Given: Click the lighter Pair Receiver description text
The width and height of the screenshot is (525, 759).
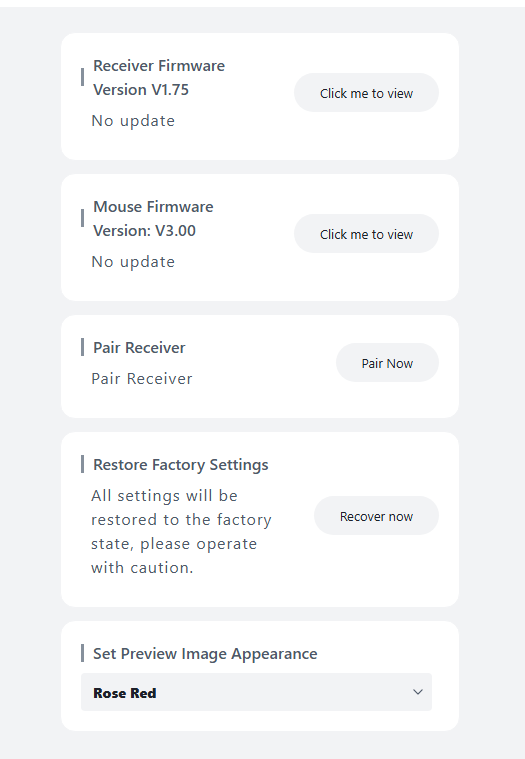Looking at the screenshot, I should tap(142, 379).
